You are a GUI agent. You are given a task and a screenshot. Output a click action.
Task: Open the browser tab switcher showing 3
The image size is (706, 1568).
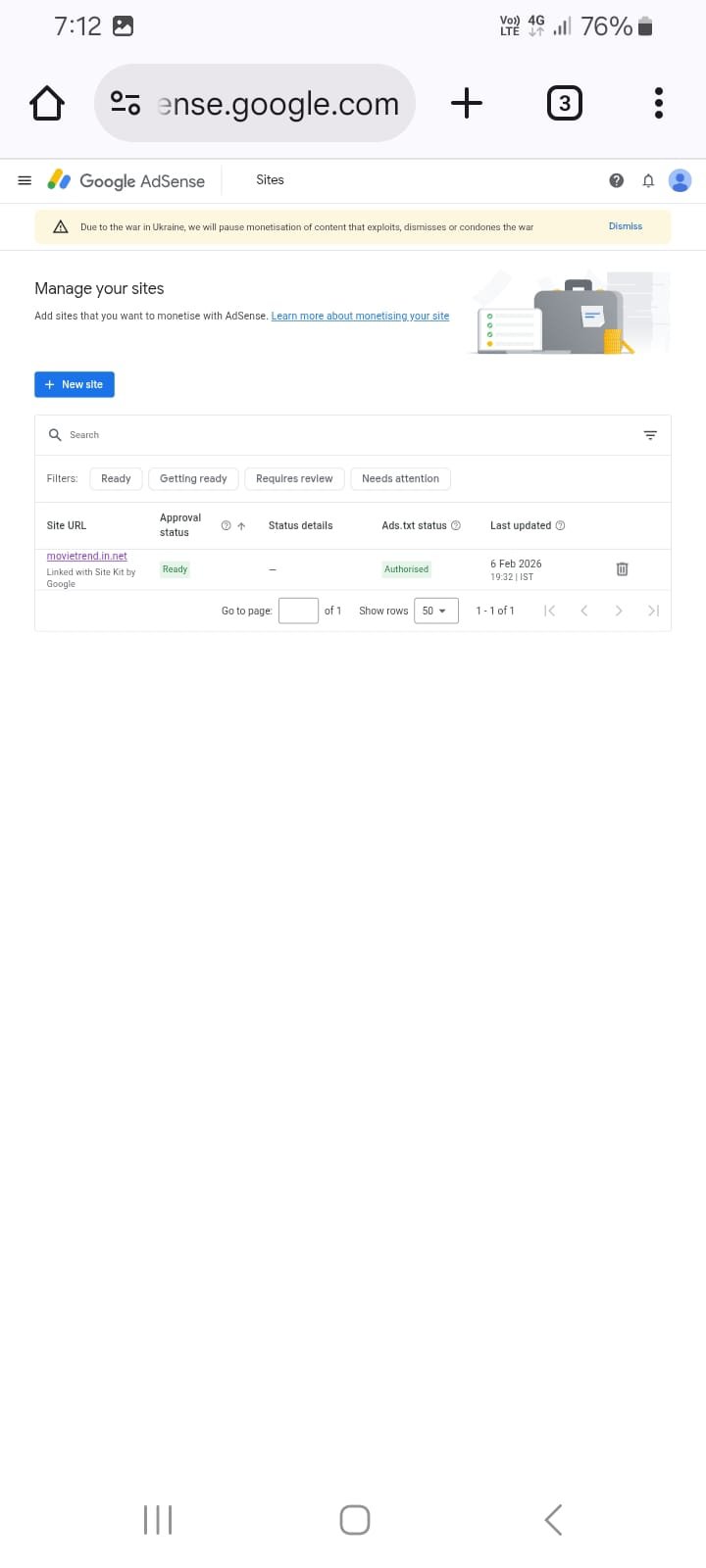point(564,103)
